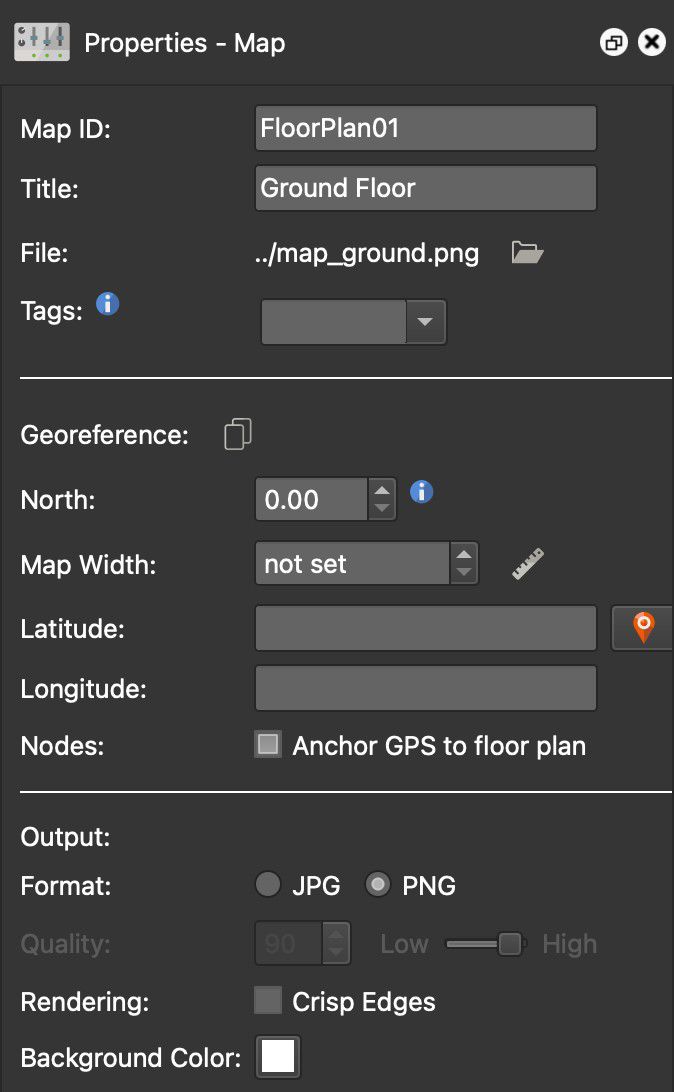Click the file path ../map_ground.png

click(x=367, y=254)
